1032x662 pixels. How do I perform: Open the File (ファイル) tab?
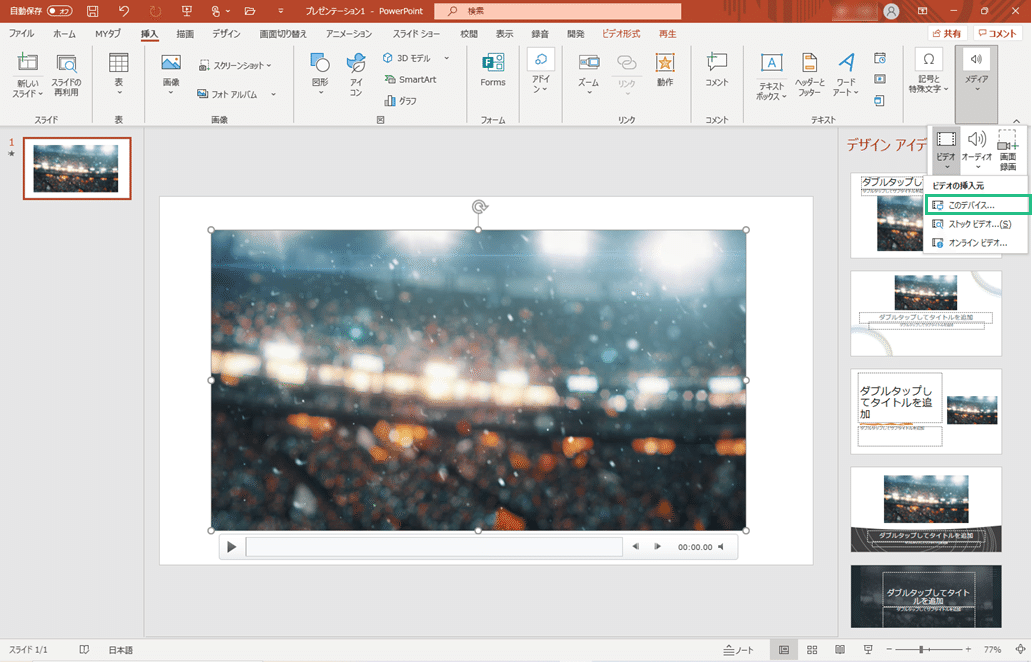21,34
